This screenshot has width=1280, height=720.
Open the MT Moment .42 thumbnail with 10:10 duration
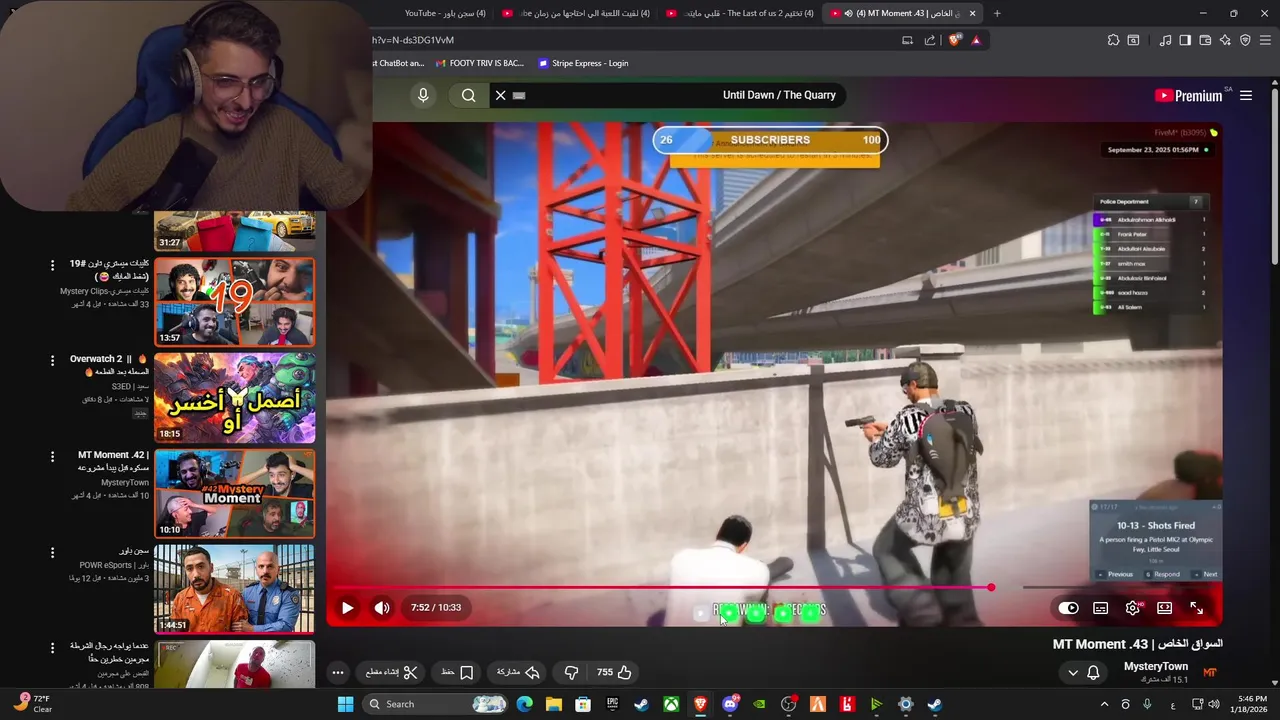(235, 494)
